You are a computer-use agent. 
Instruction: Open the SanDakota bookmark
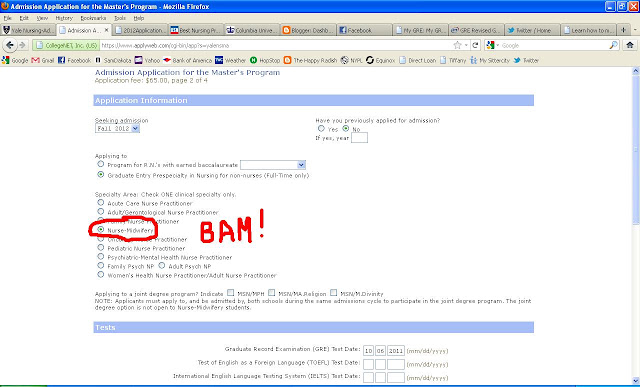tap(113, 60)
